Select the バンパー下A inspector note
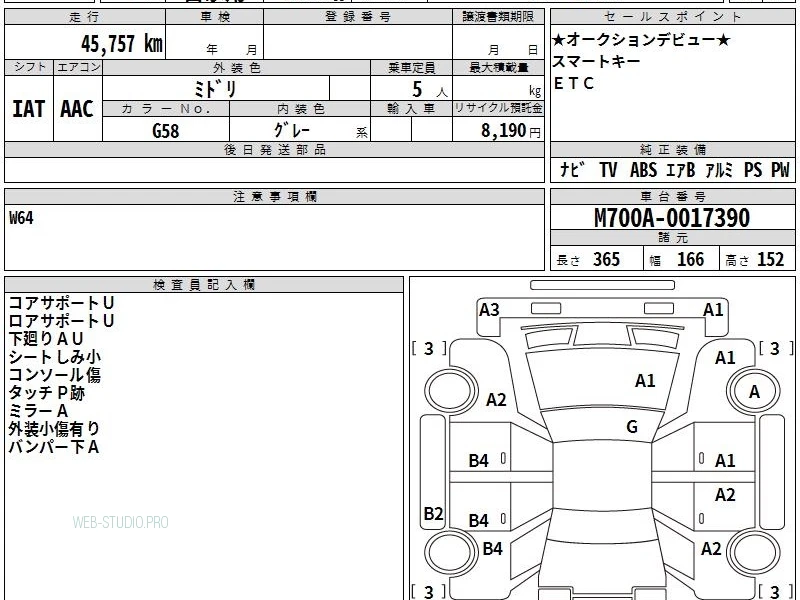This screenshot has width=800, height=600. (54, 447)
